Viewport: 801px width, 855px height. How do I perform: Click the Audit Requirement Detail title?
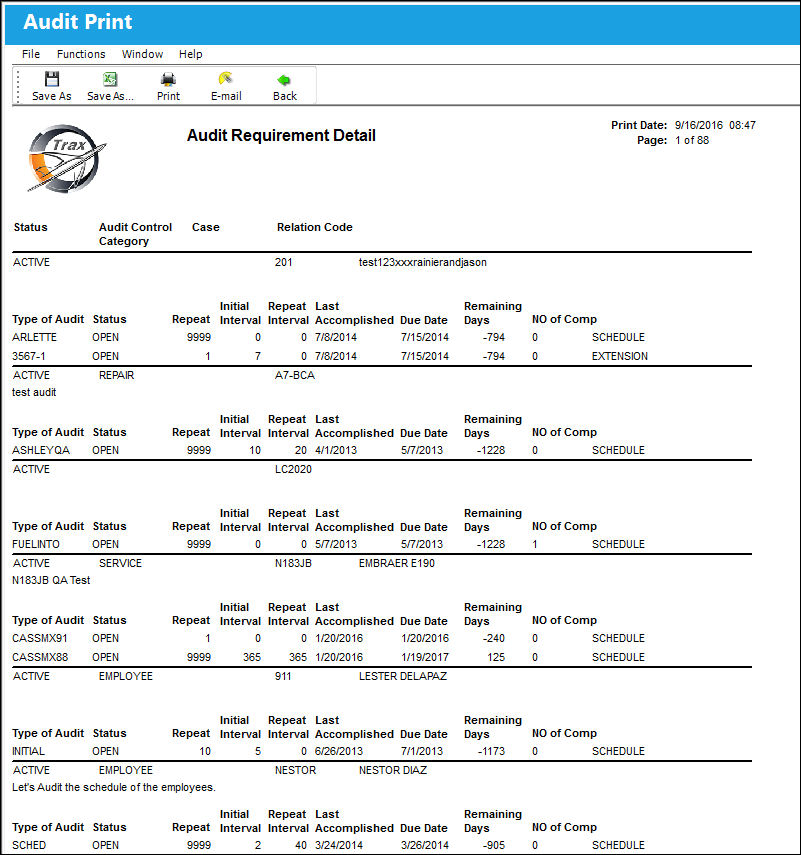coord(281,135)
